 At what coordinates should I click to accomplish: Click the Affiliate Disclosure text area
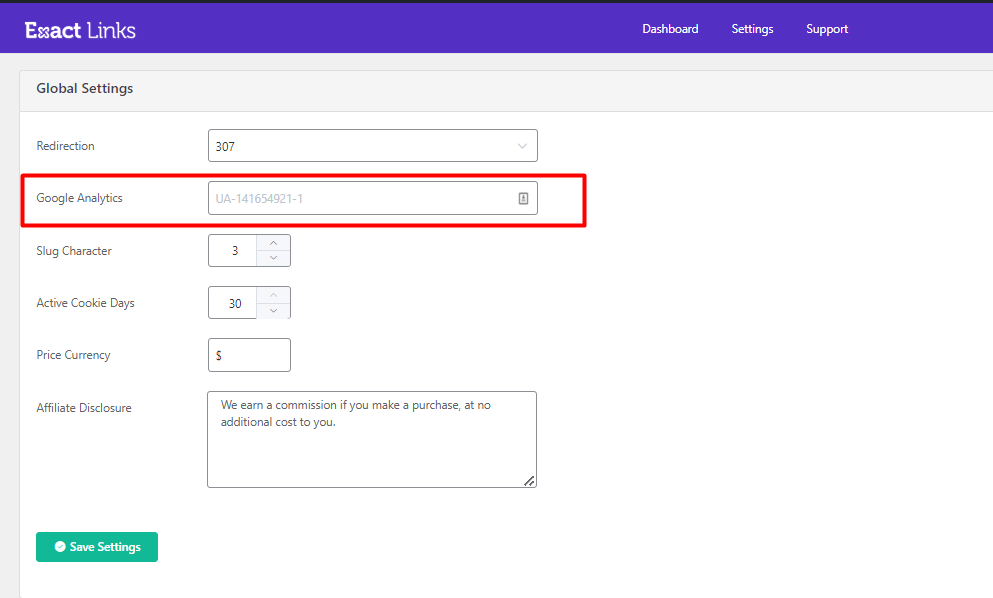point(372,440)
